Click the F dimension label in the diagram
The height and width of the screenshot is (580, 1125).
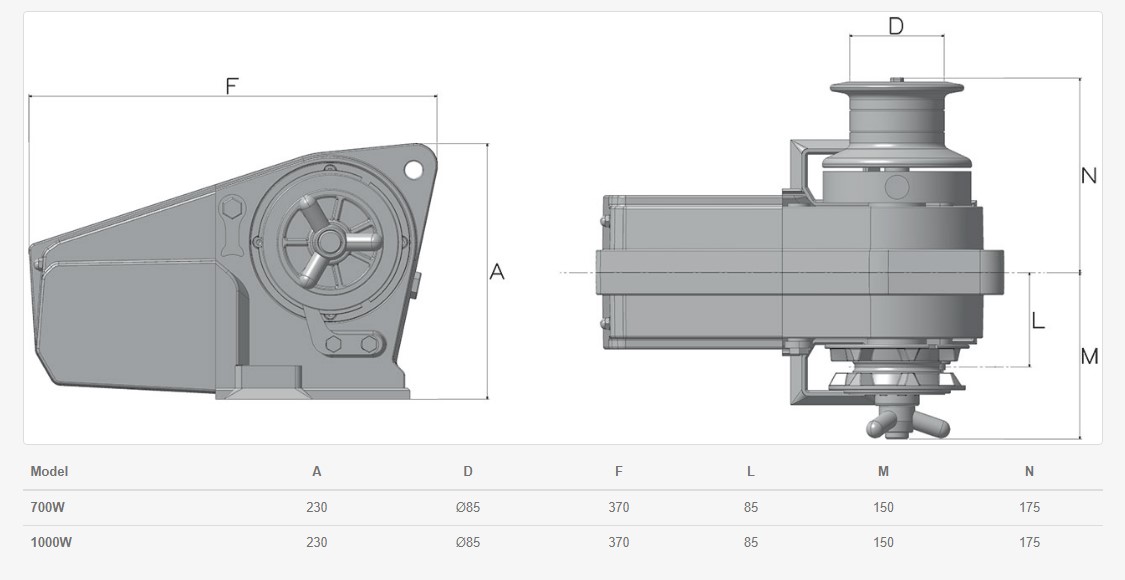pos(232,86)
